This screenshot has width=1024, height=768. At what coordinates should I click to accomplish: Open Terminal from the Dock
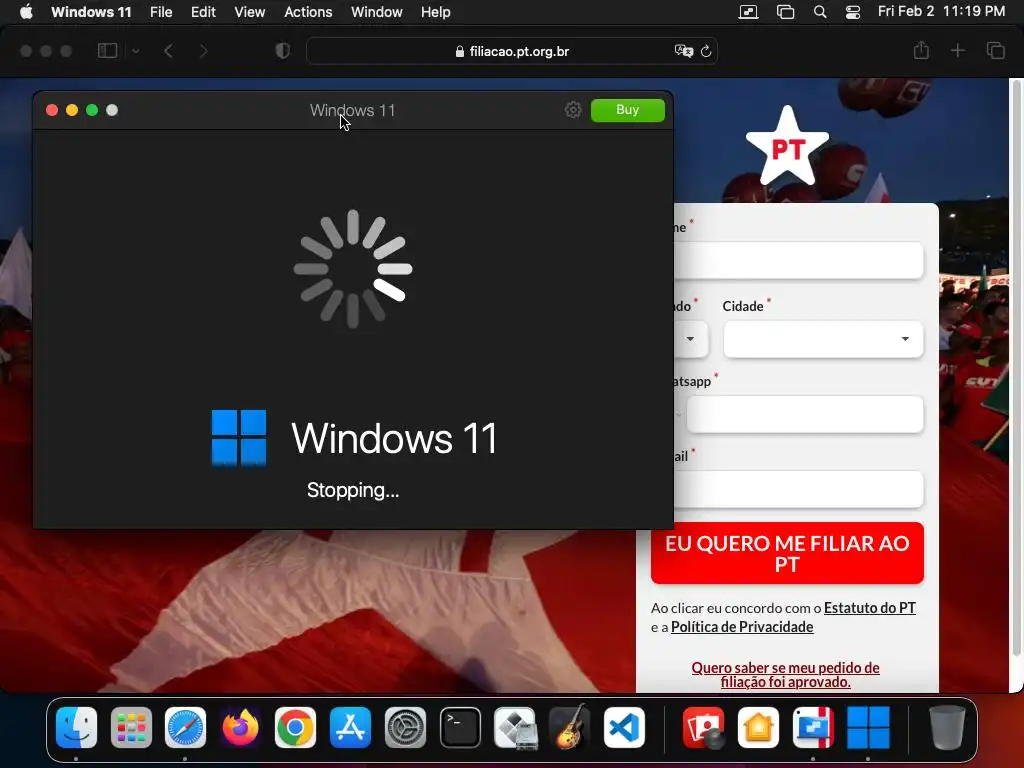460,727
